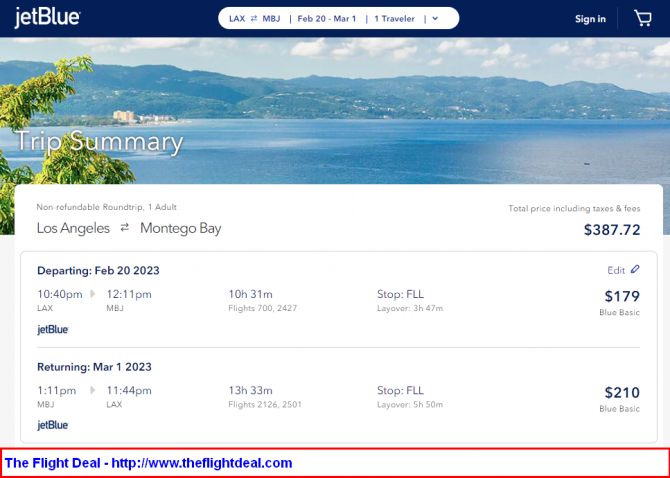Image resolution: width=670 pixels, height=478 pixels.
Task: Click the 1:11pm return departure time
Action: click(x=57, y=390)
